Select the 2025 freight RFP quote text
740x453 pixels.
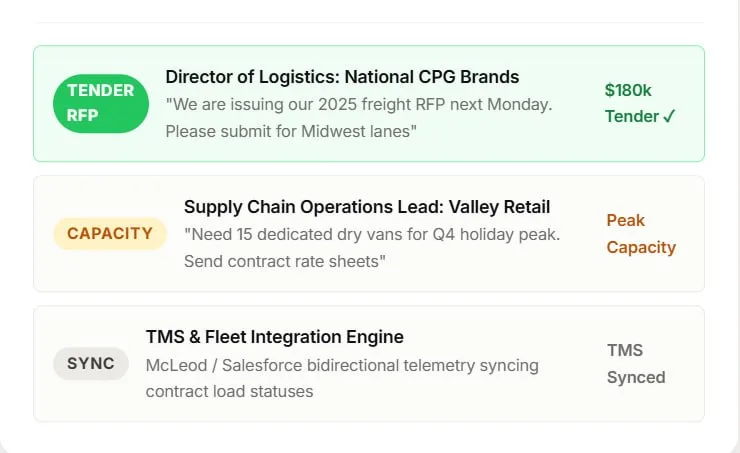[x=359, y=117]
